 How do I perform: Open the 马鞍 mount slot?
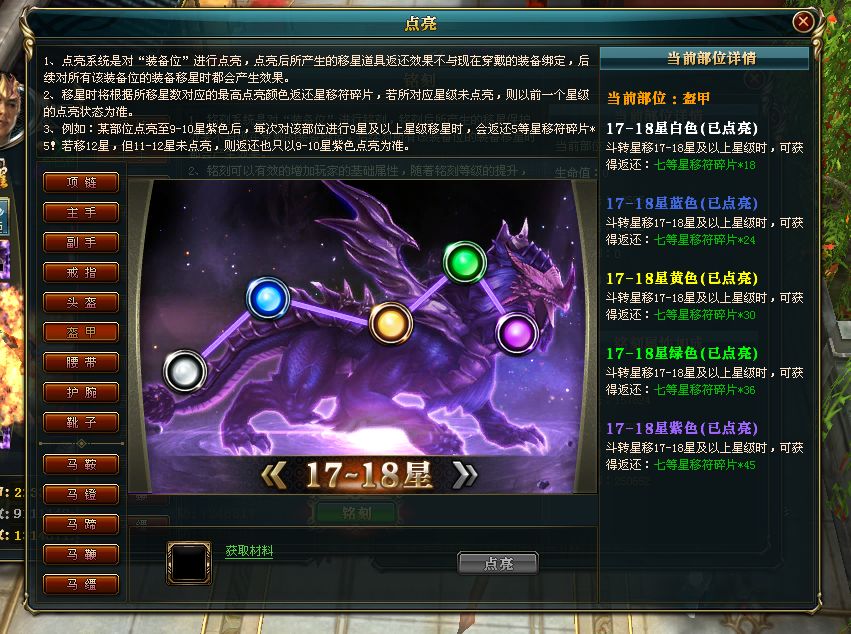pyautogui.click(x=81, y=465)
